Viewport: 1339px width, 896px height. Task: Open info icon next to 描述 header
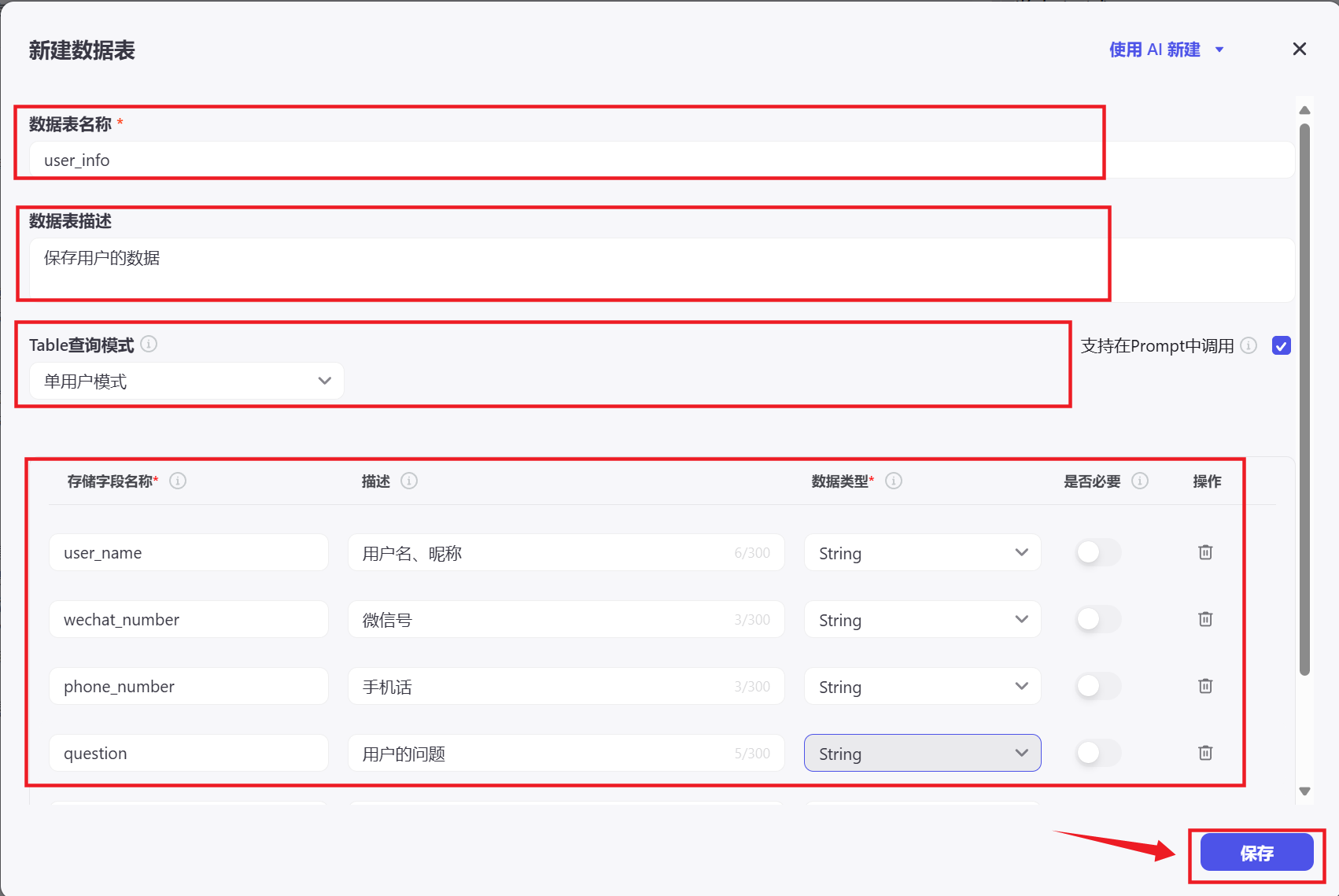point(409,481)
